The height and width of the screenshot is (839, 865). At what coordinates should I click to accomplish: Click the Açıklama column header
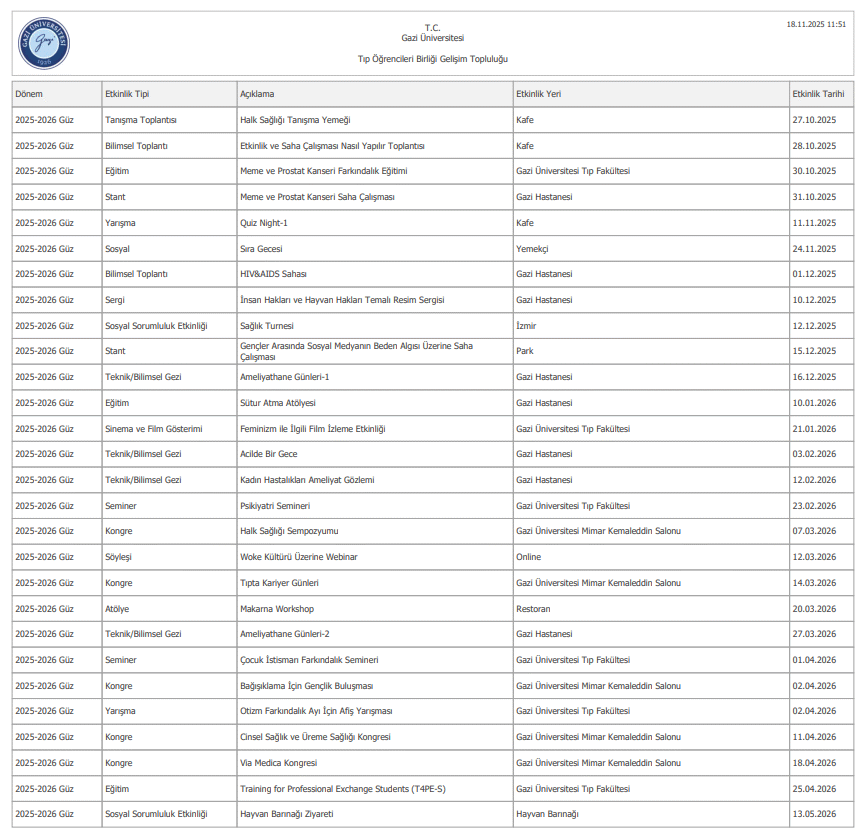pos(257,94)
